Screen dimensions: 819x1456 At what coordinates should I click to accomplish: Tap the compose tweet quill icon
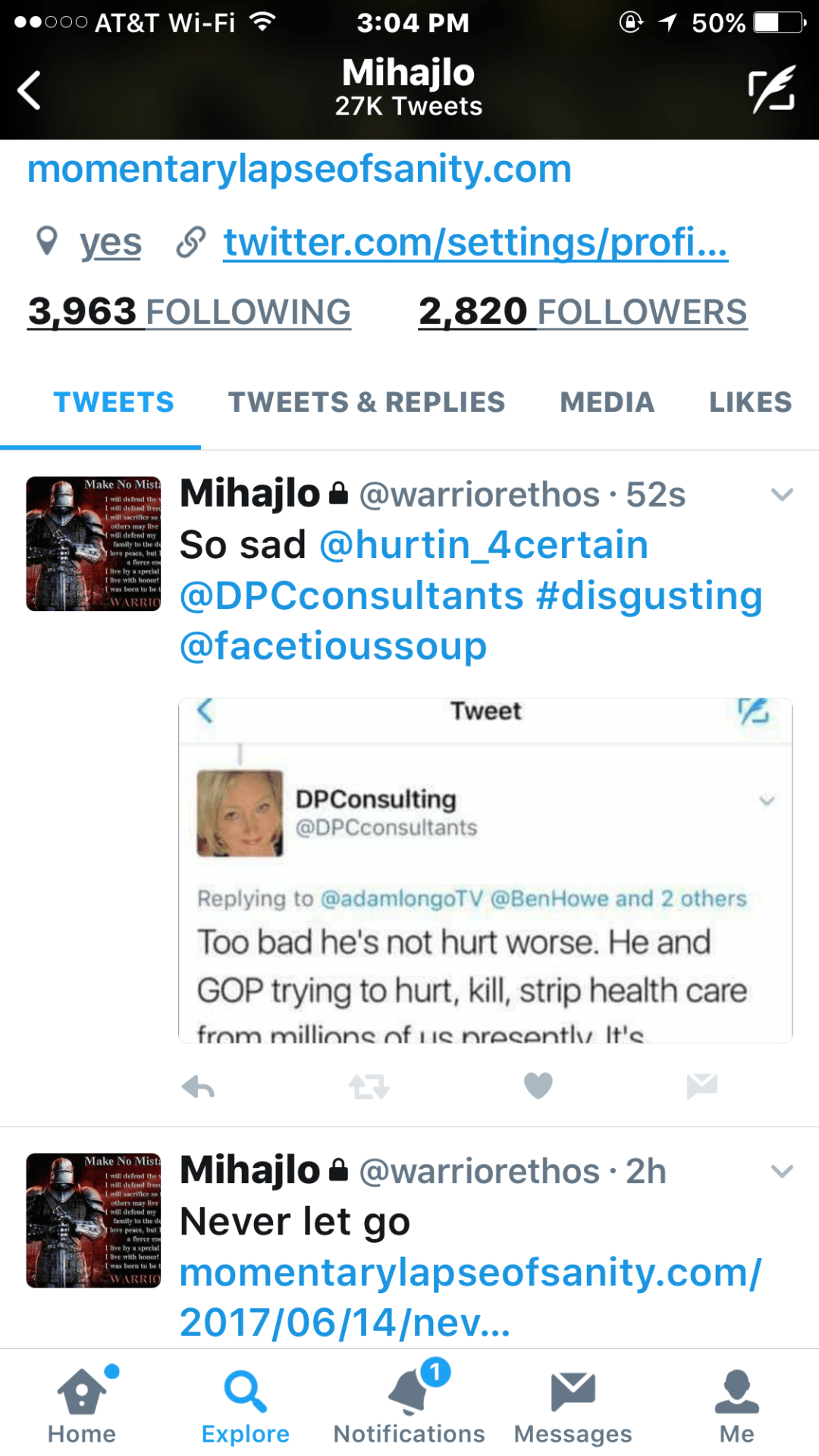[771, 90]
